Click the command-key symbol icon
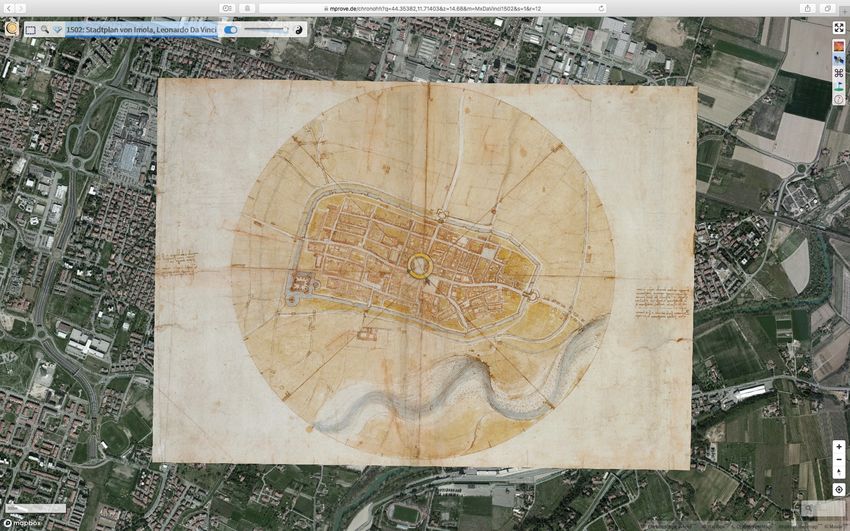This screenshot has height=531, width=850. click(839, 73)
